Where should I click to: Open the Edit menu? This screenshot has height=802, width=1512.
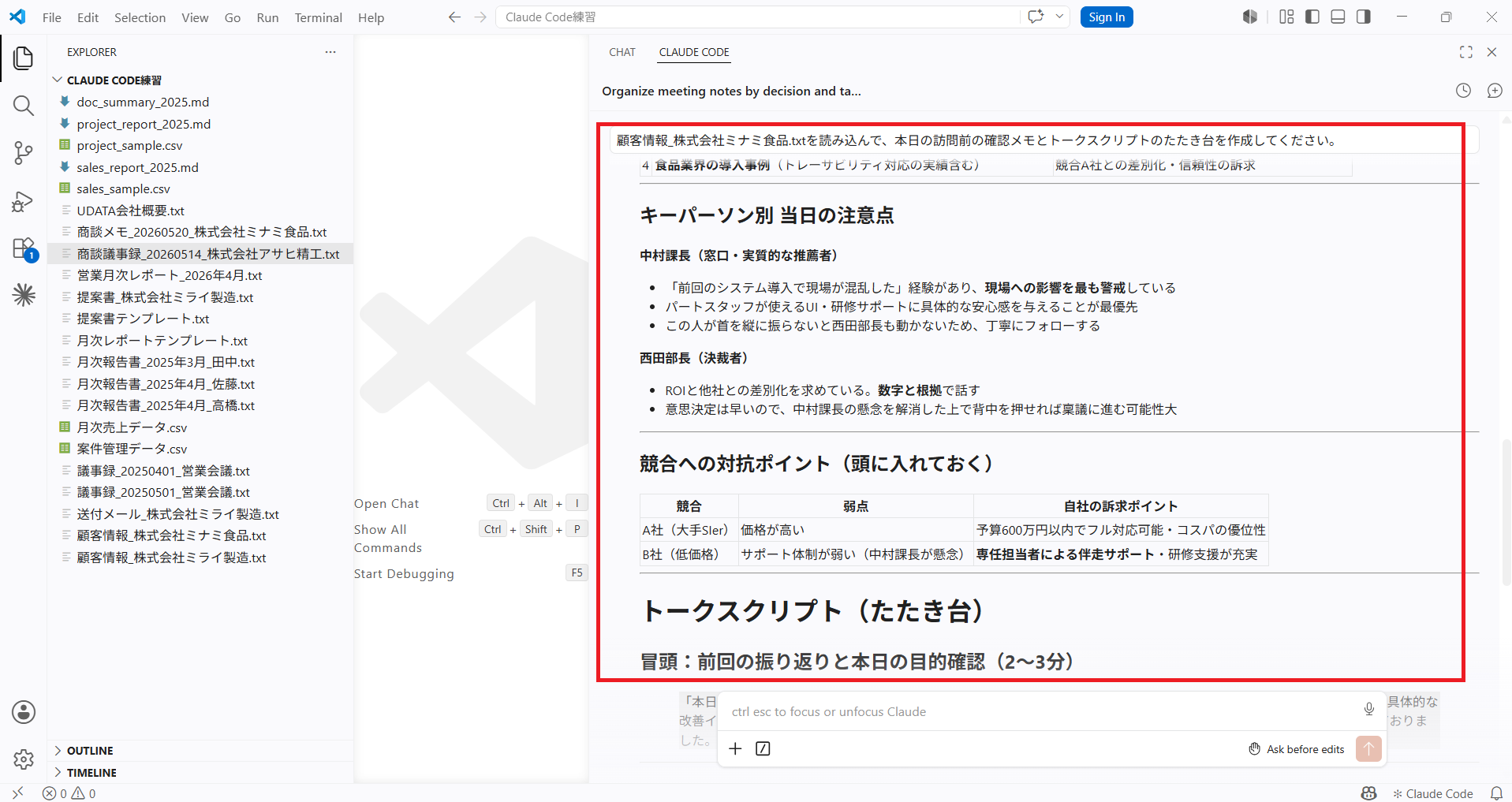point(88,17)
